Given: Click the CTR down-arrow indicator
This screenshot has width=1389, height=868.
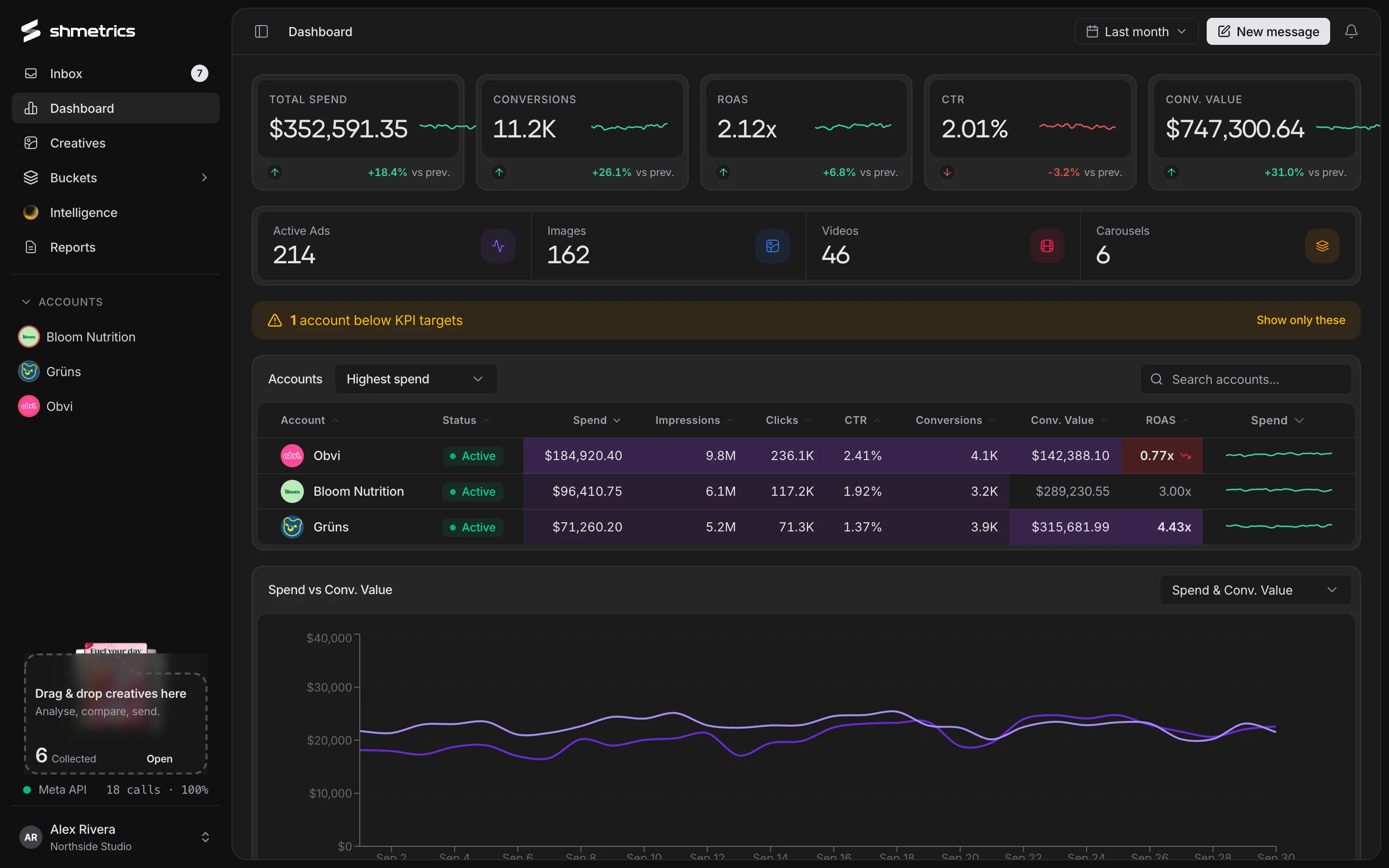Looking at the screenshot, I should click(x=947, y=172).
